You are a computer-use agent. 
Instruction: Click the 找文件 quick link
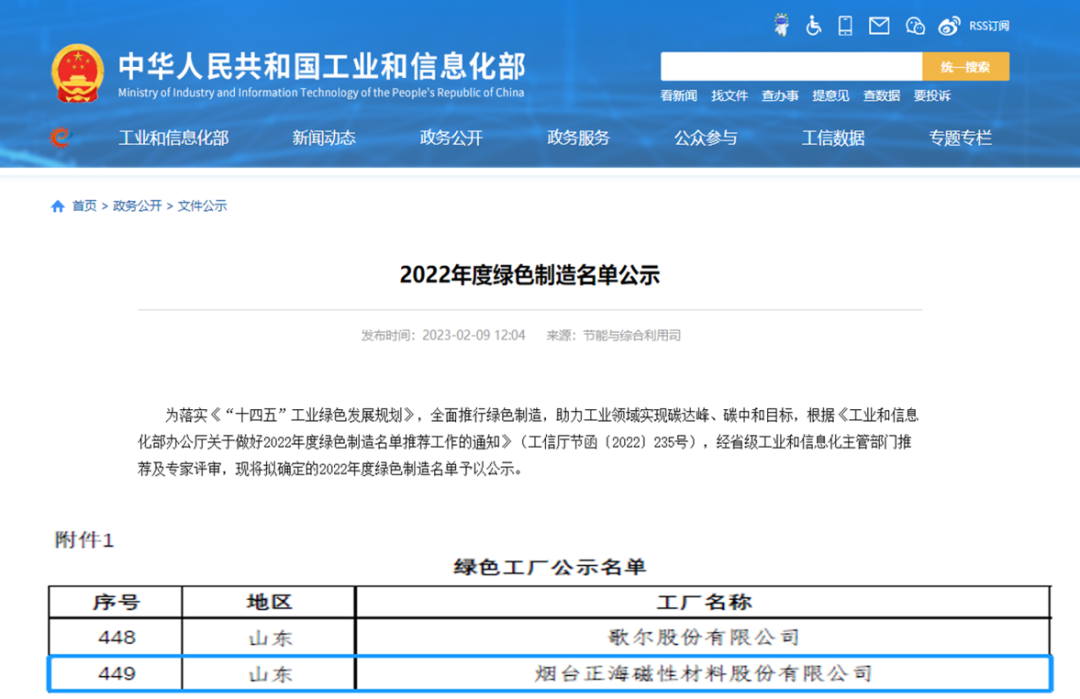729,96
